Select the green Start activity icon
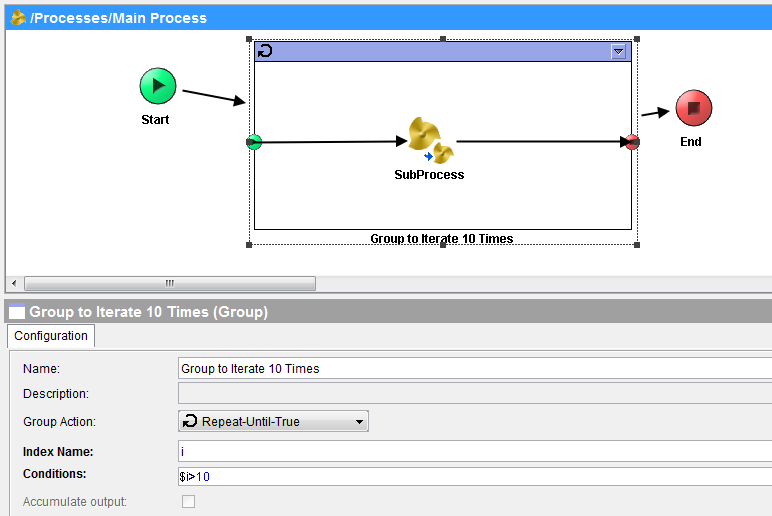The height and width of the screenshot is (516, 772). pos(158,86)
